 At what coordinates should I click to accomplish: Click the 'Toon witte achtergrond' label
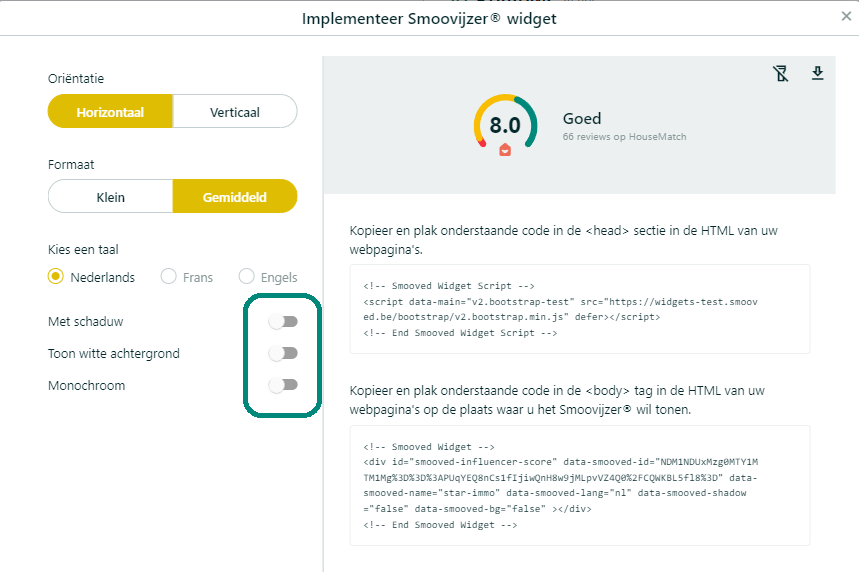tap(114, 353)
